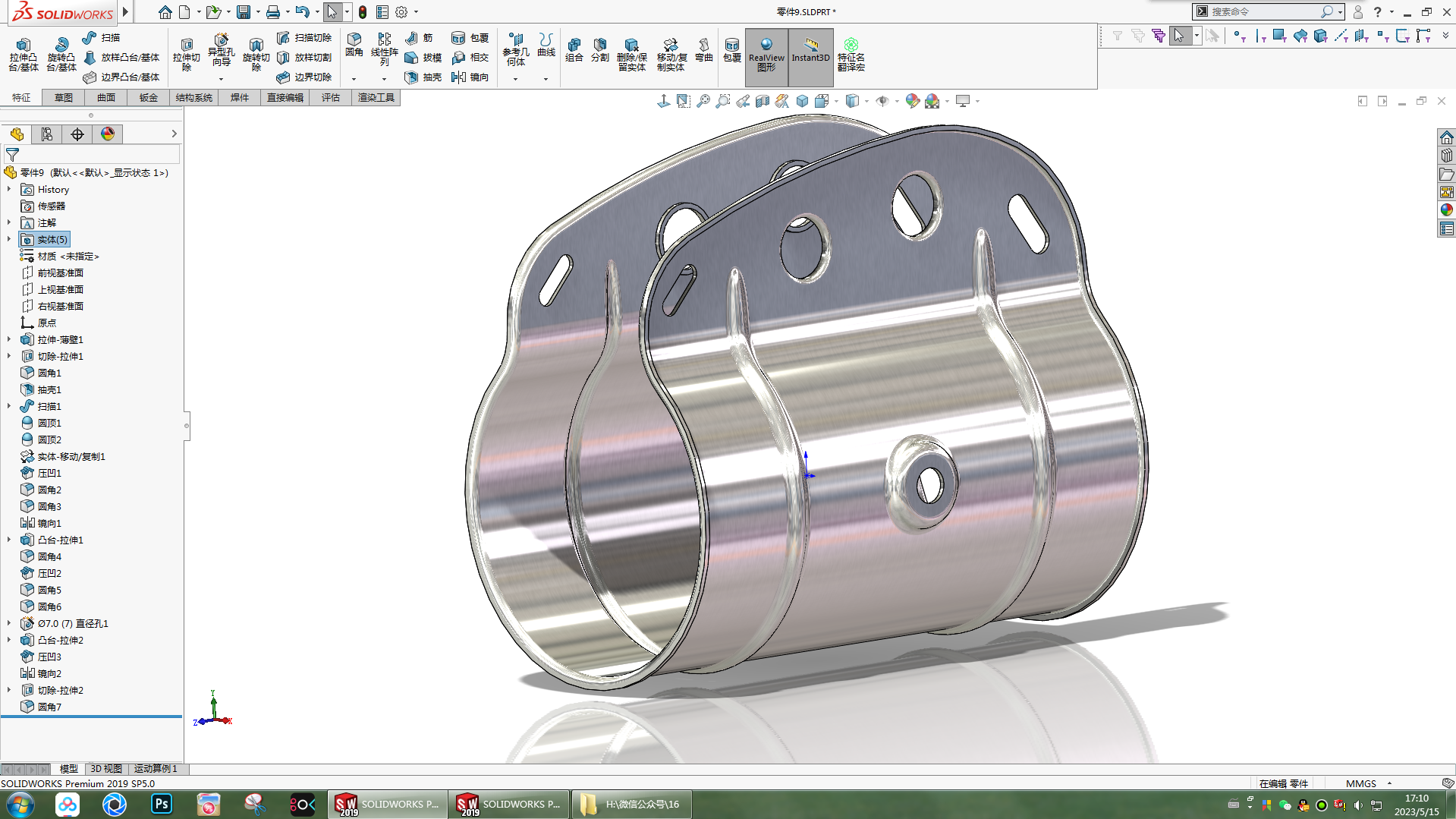
Task: Switch to the 3D 视图 bottom tab
Action: point(106,768)
